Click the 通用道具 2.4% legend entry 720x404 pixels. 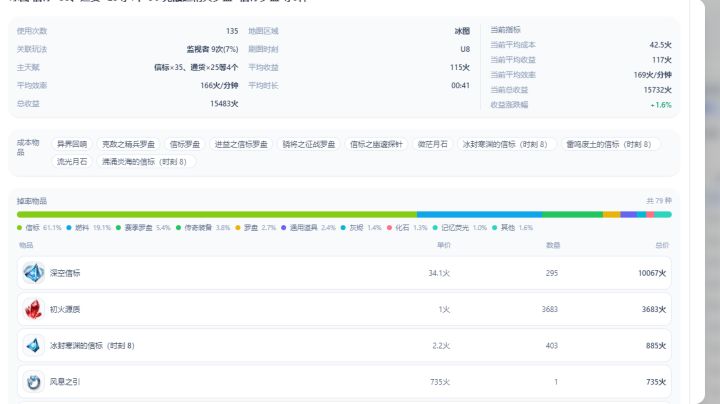pyautogui.click(x=309, y=228)
